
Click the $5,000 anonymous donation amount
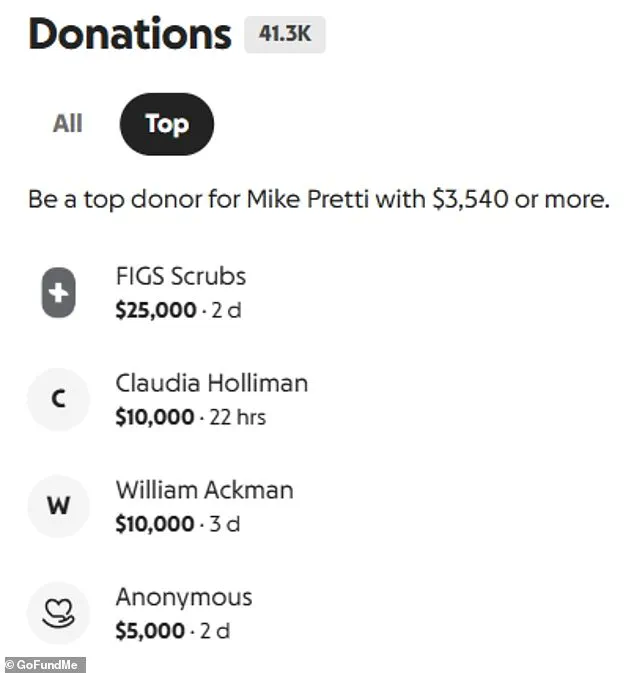pyautogui.click(x=150, y=631)
